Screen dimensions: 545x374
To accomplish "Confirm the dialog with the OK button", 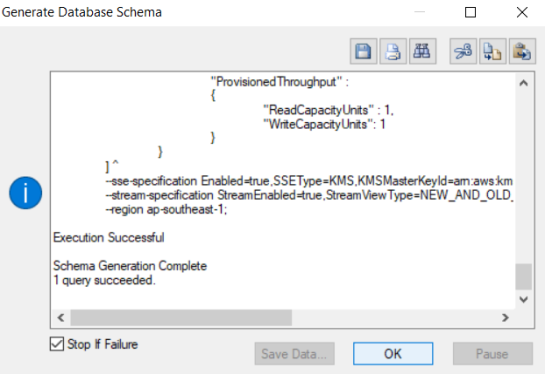I will pyautogui.click(x=393, y=354).
